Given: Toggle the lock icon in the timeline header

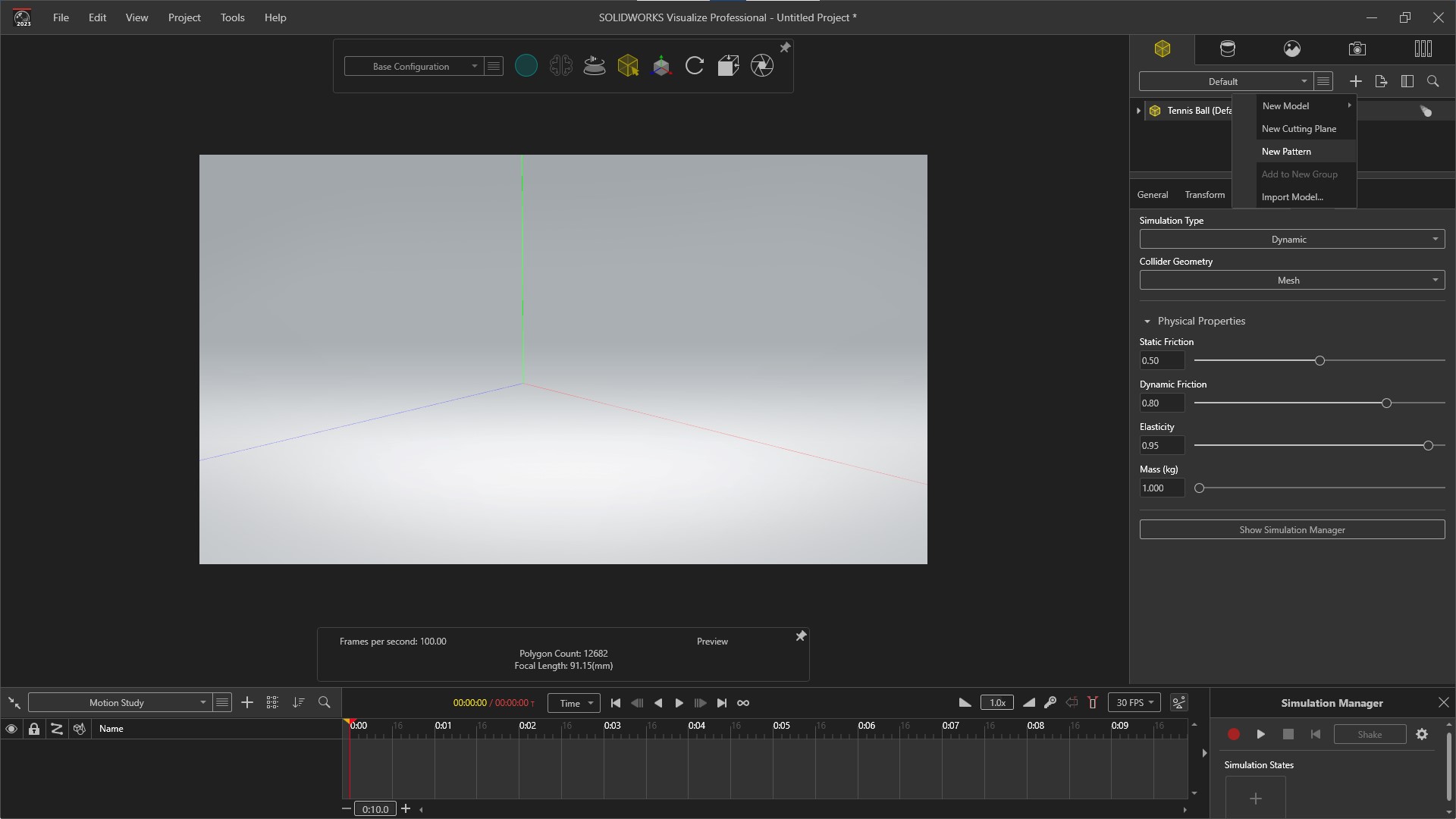Looking at the screenshot, I should coord(33,729).
